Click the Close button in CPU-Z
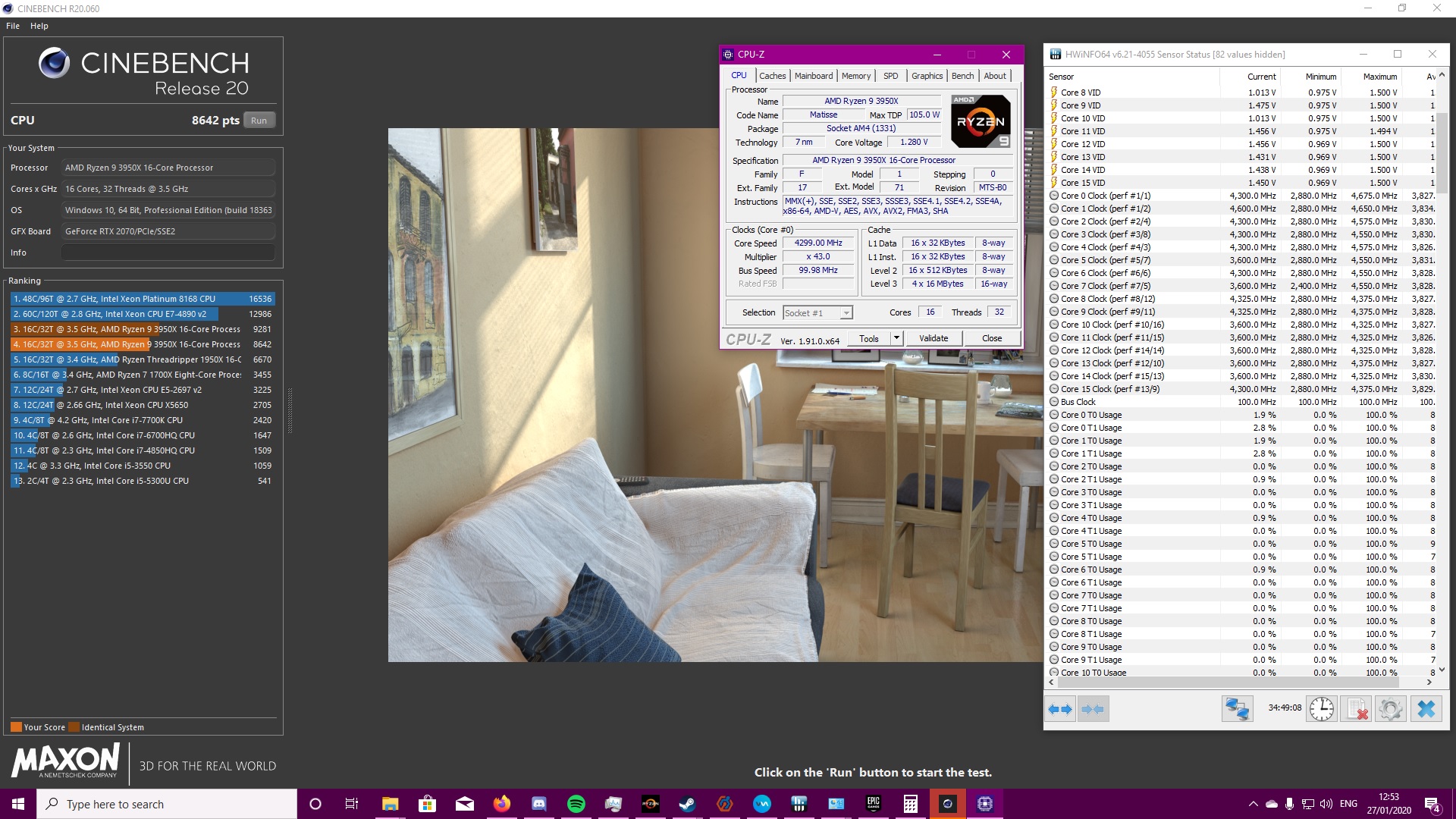This screenshot has height=819, width=1456. tap(992, 338)
